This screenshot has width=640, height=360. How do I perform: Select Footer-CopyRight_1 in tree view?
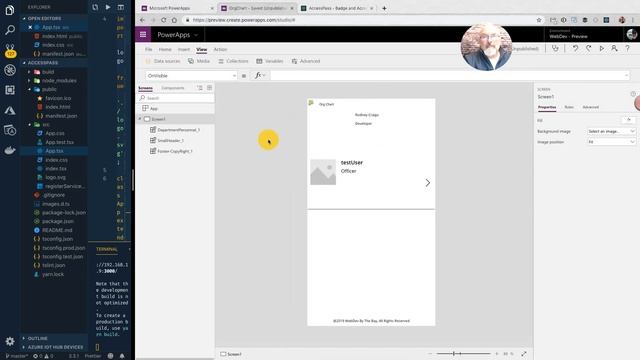[175, 151]
